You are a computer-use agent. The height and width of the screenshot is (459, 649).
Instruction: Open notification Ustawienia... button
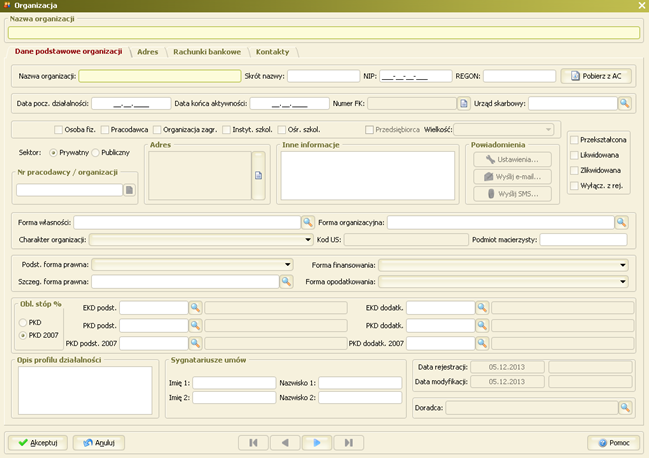tap(512, 160)
